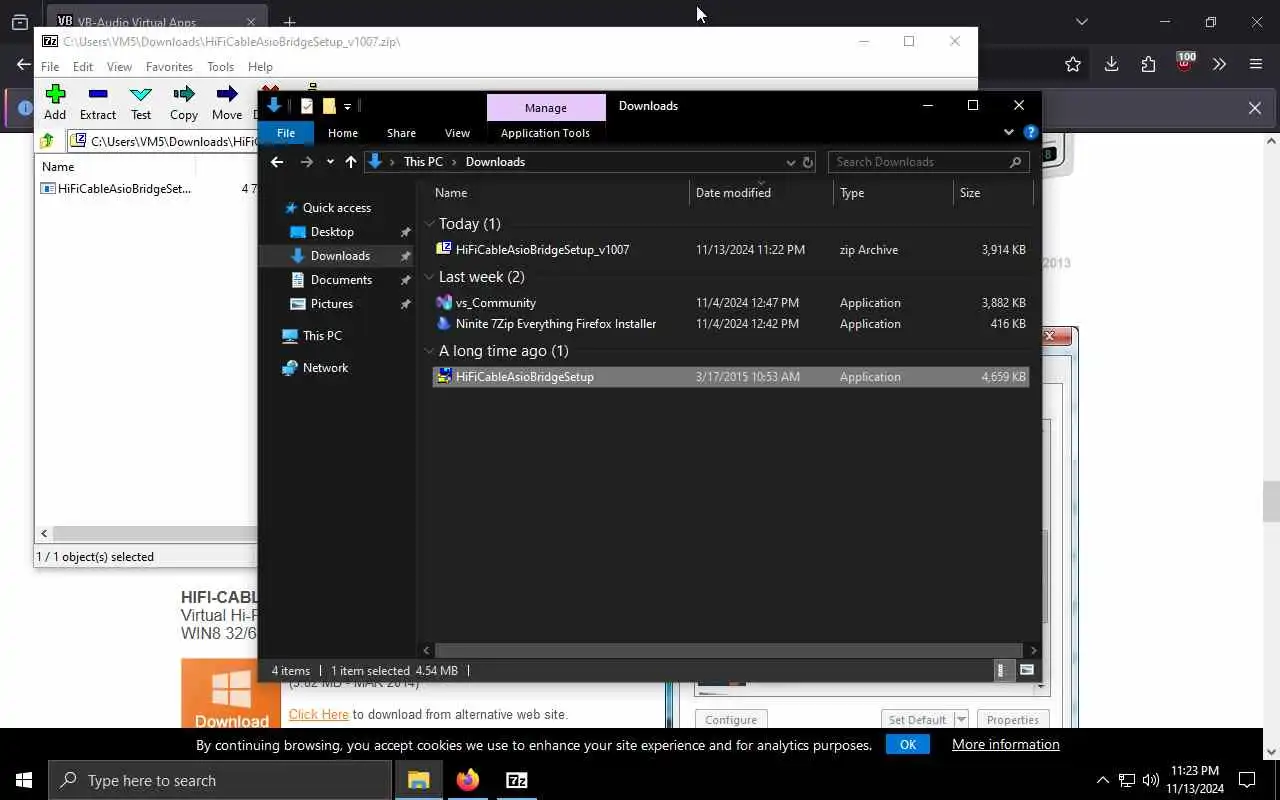Open the Windows notification center icon
This screenshot has height=800, width=1280.
1247,780
